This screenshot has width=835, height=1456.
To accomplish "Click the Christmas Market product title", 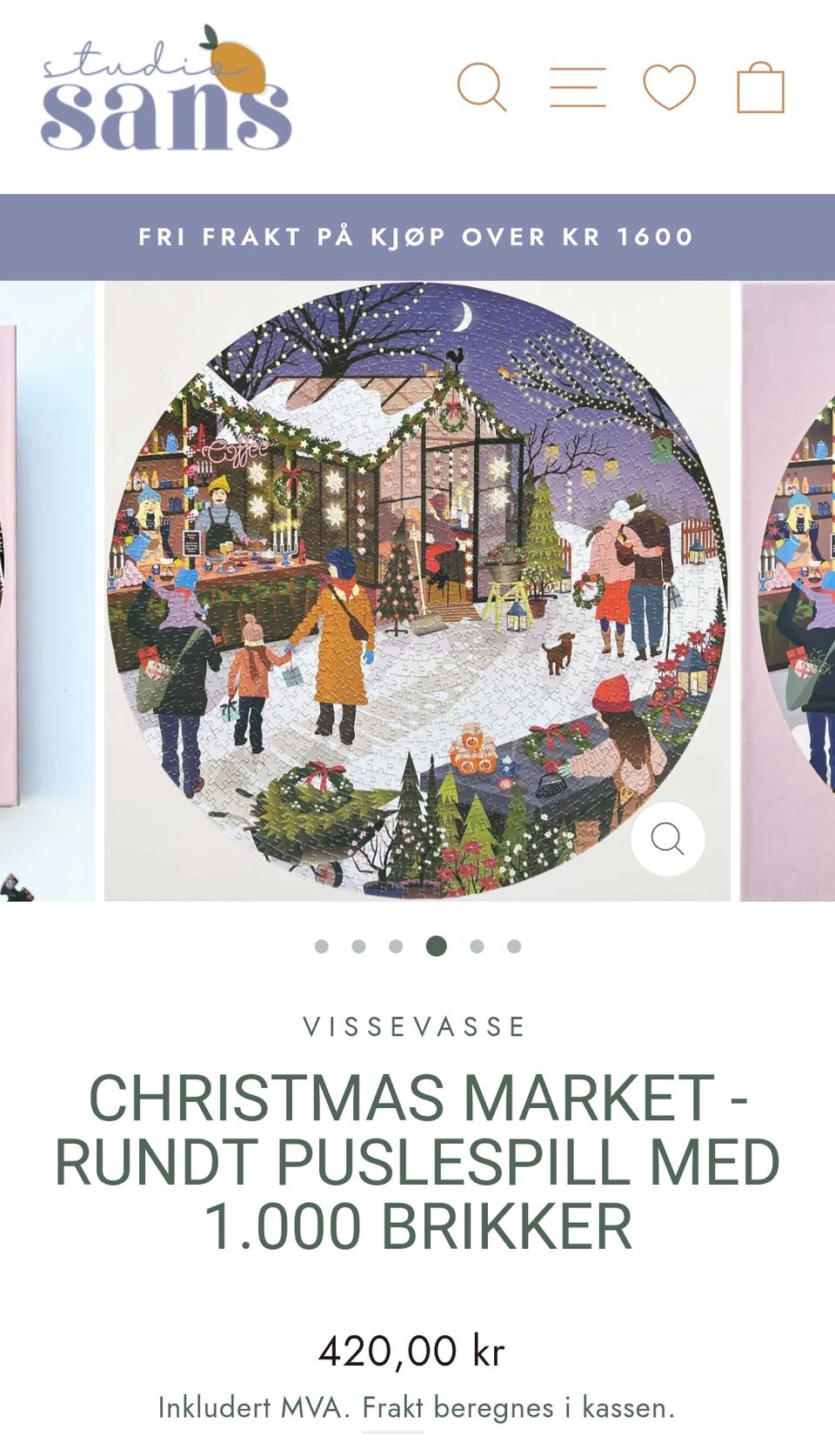I will pyautogui.click(x=417, y=1162).
